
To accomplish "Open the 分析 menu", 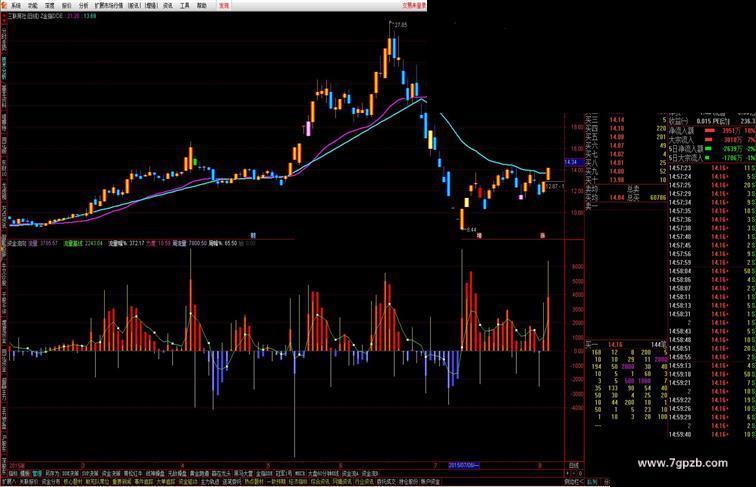I will [83, 6].
